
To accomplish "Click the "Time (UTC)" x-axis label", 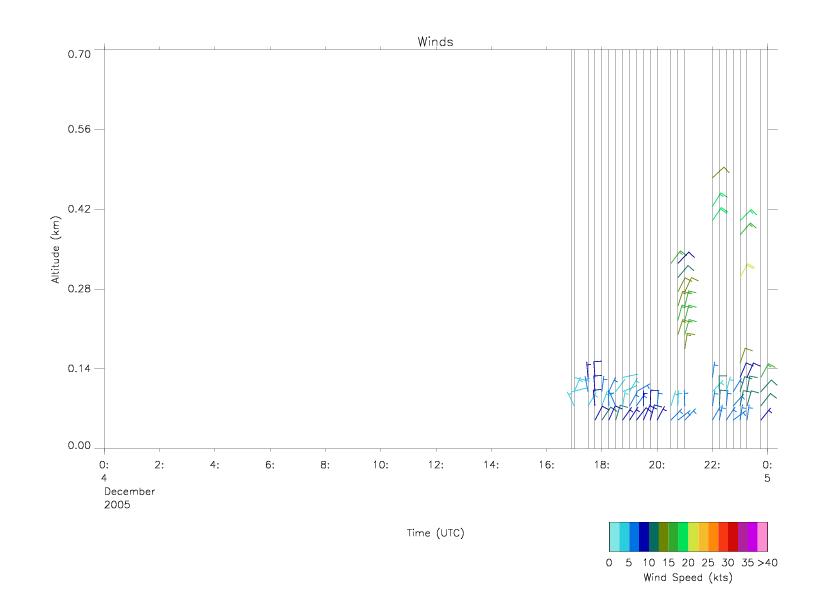I will [x=435, y=533].
